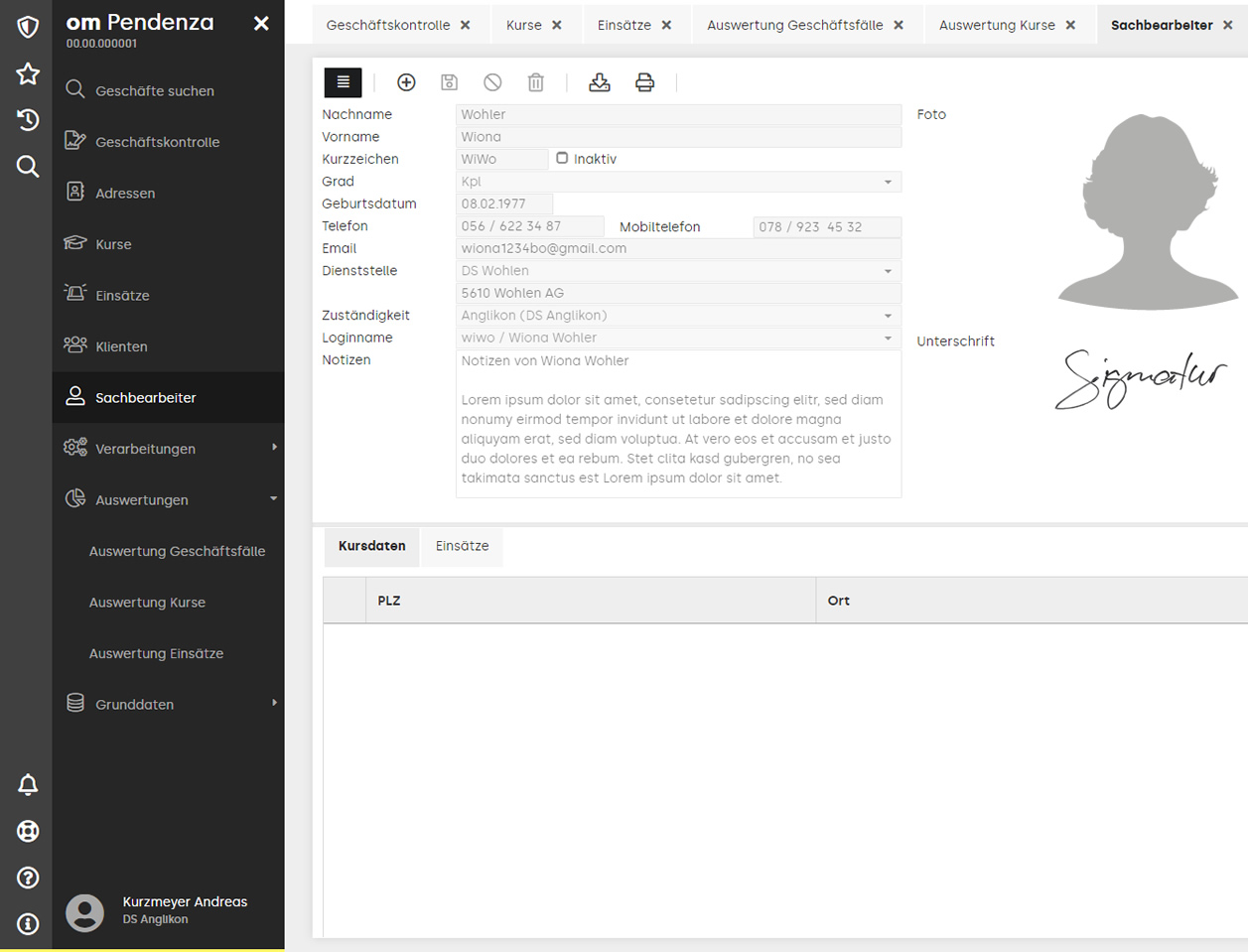Image resolution: width=1248 pixels, height=952 pixels.
Task: Open the help question mark icon
Action: coord(28,878)
